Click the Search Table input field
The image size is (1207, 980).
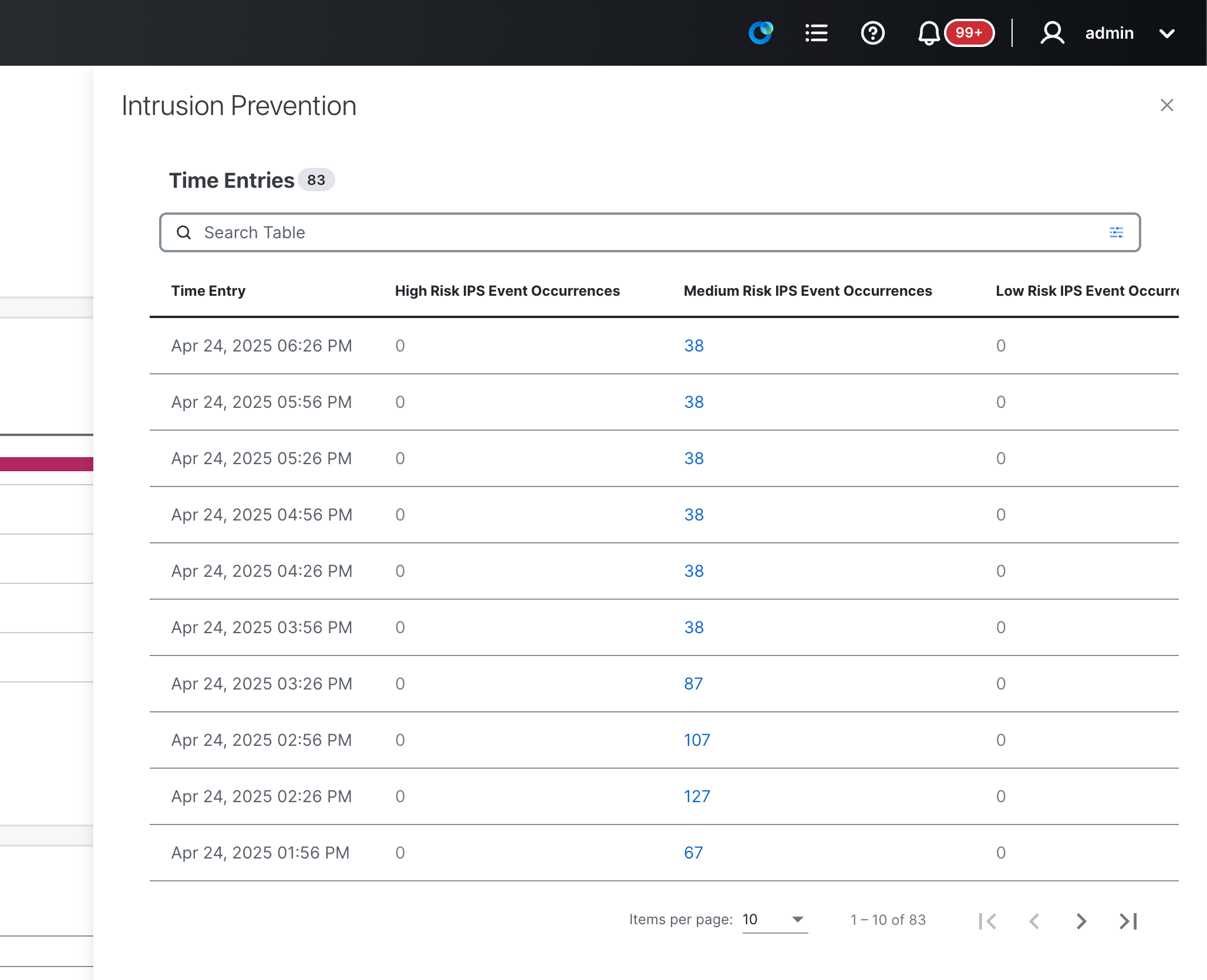coord(650,232)
